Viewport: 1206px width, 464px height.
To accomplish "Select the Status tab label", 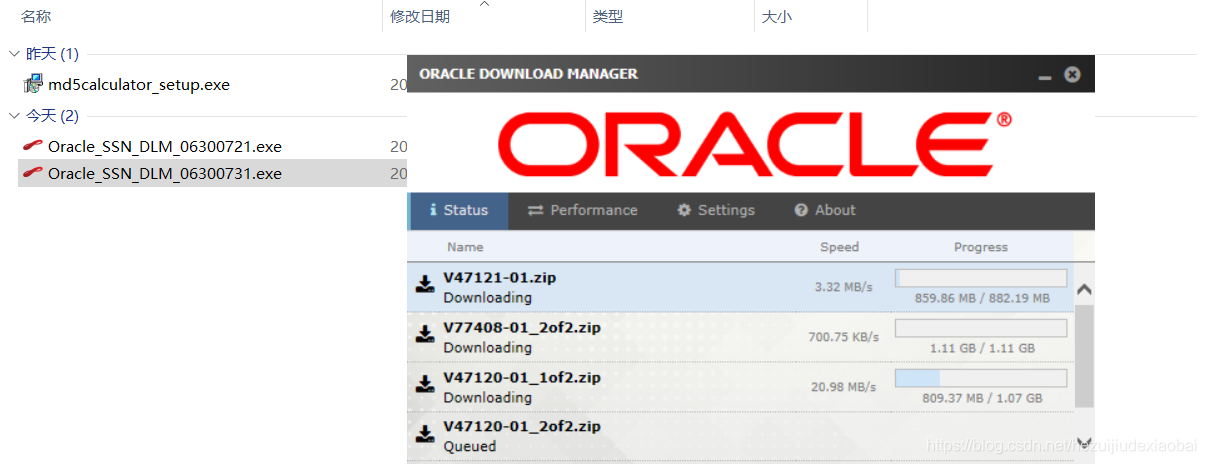I will 466,210.
